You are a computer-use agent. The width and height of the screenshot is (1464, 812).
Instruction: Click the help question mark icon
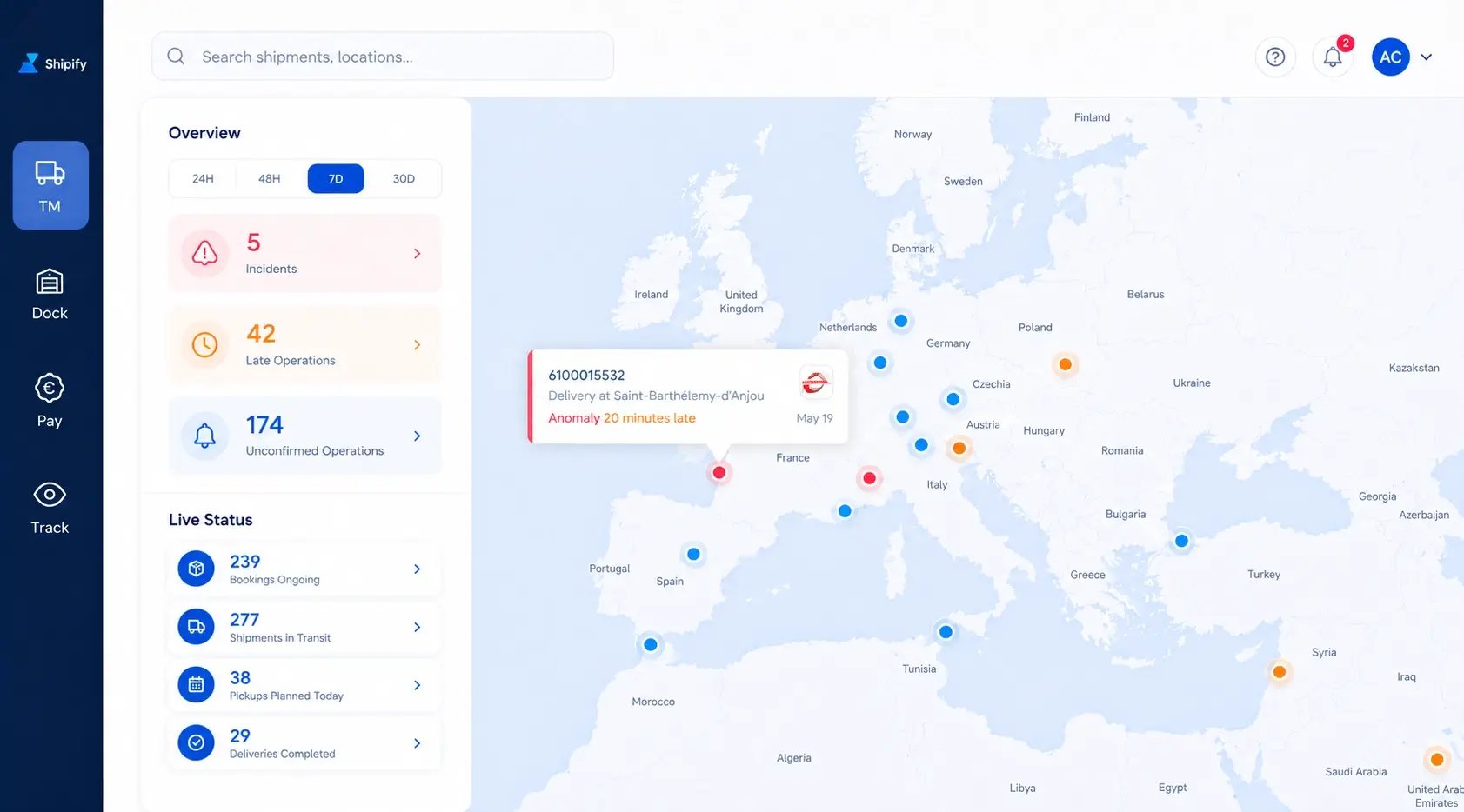pos(1275,57)
